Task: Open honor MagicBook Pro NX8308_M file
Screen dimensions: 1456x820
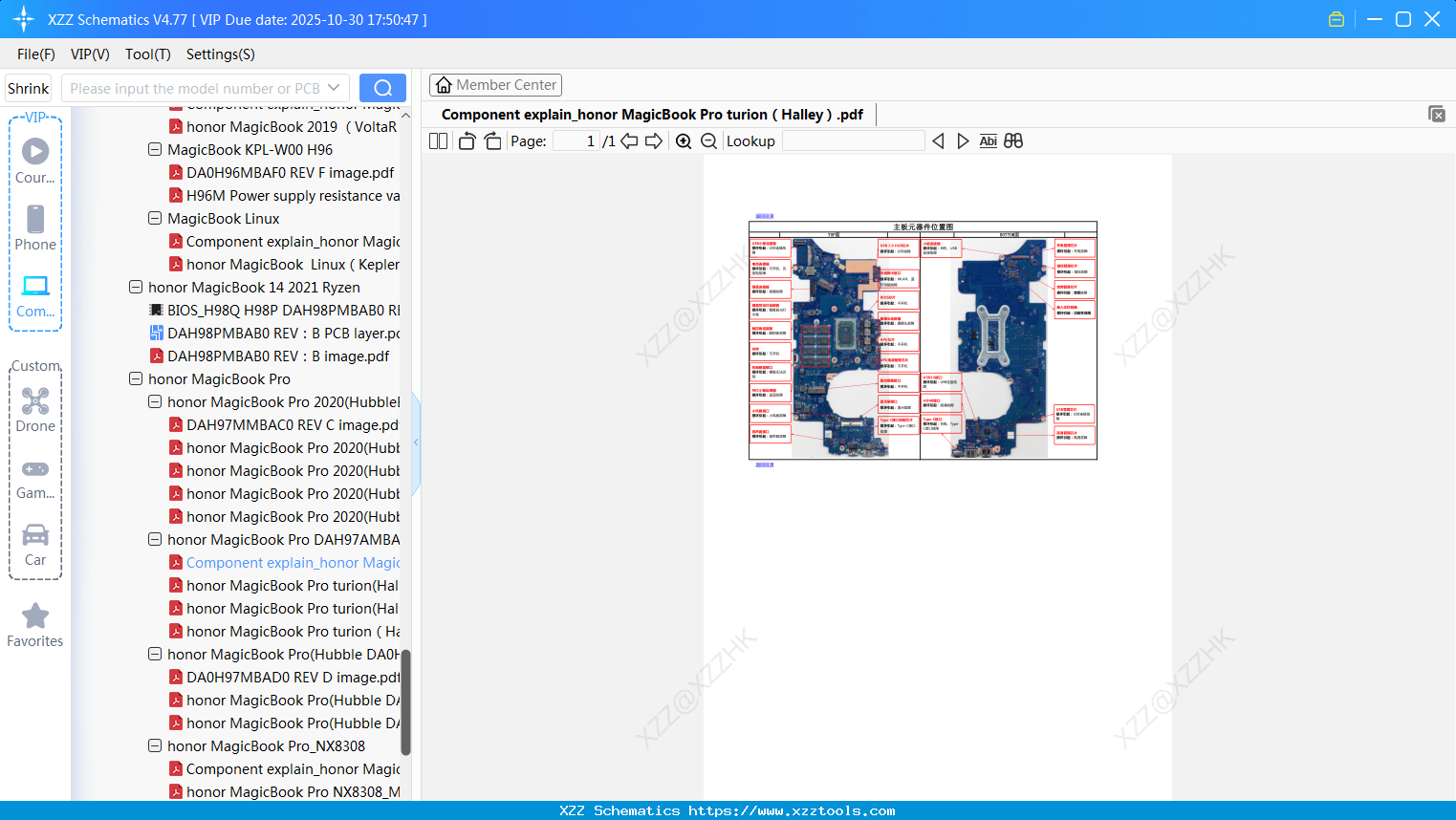Action: point(284,792)
